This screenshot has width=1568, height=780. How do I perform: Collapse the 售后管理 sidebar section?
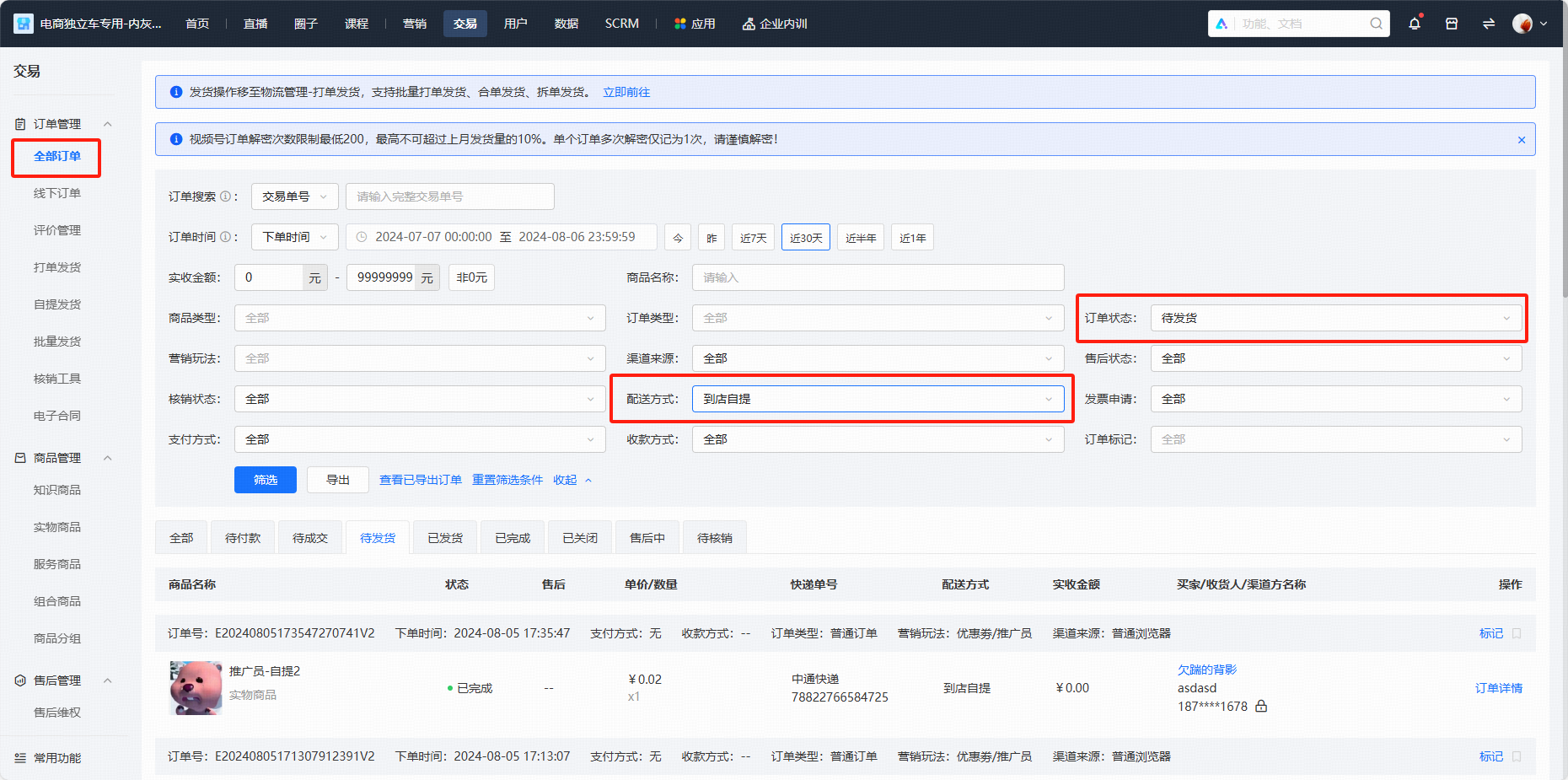(x=107, y=680)
